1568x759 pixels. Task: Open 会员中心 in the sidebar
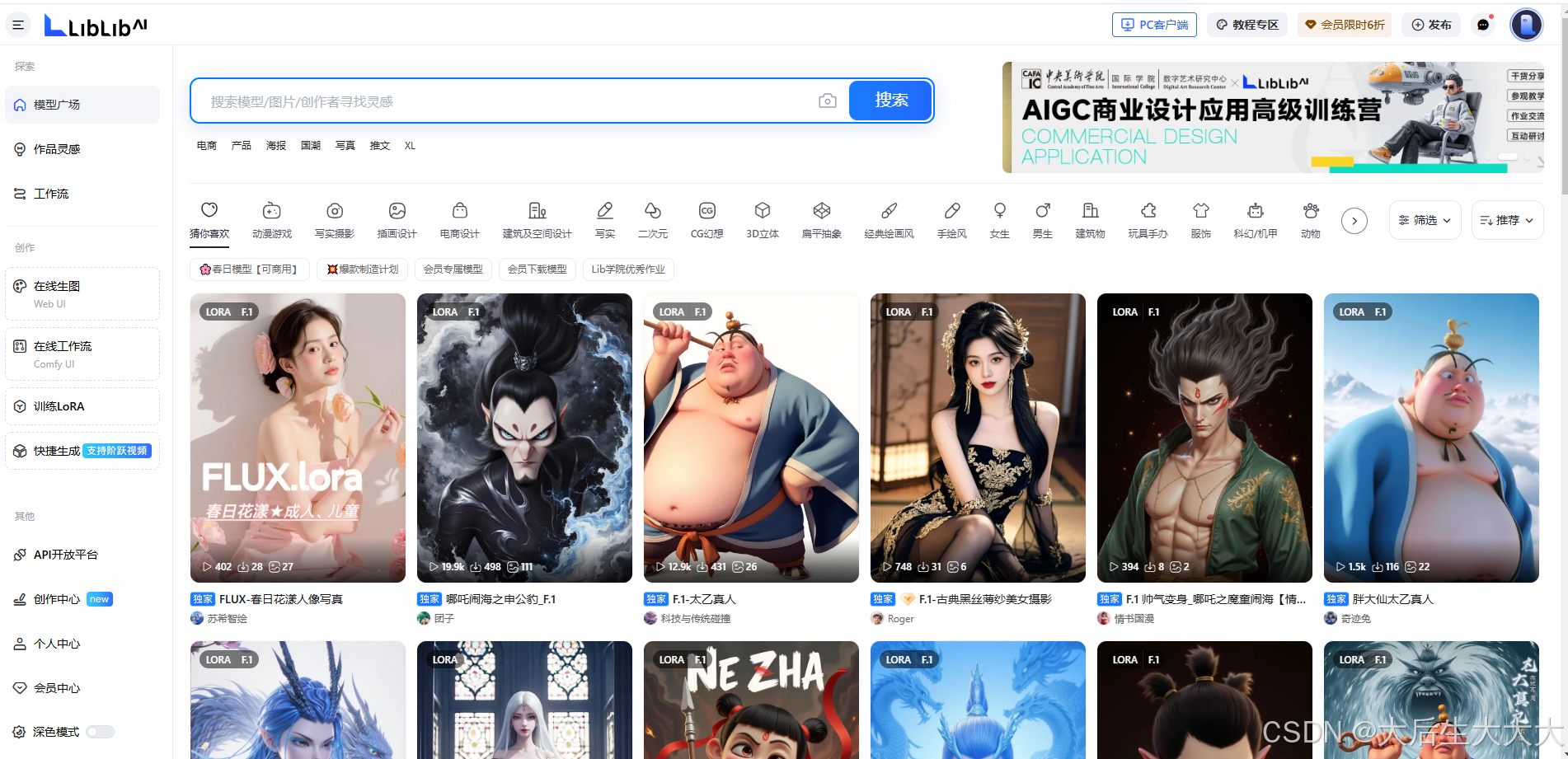pyautogui.click(x=82, y=688)
